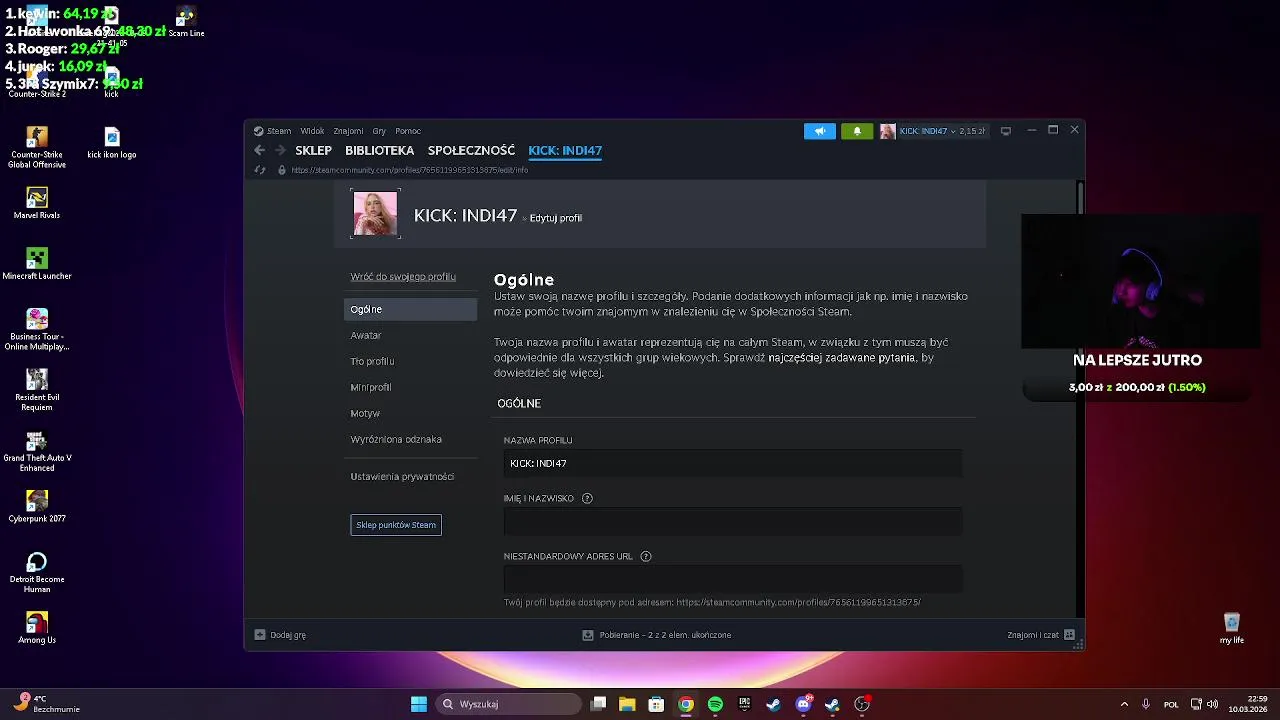Open Spotify from the taskbar
The image size is (1280, 720).
pos(715,704)
